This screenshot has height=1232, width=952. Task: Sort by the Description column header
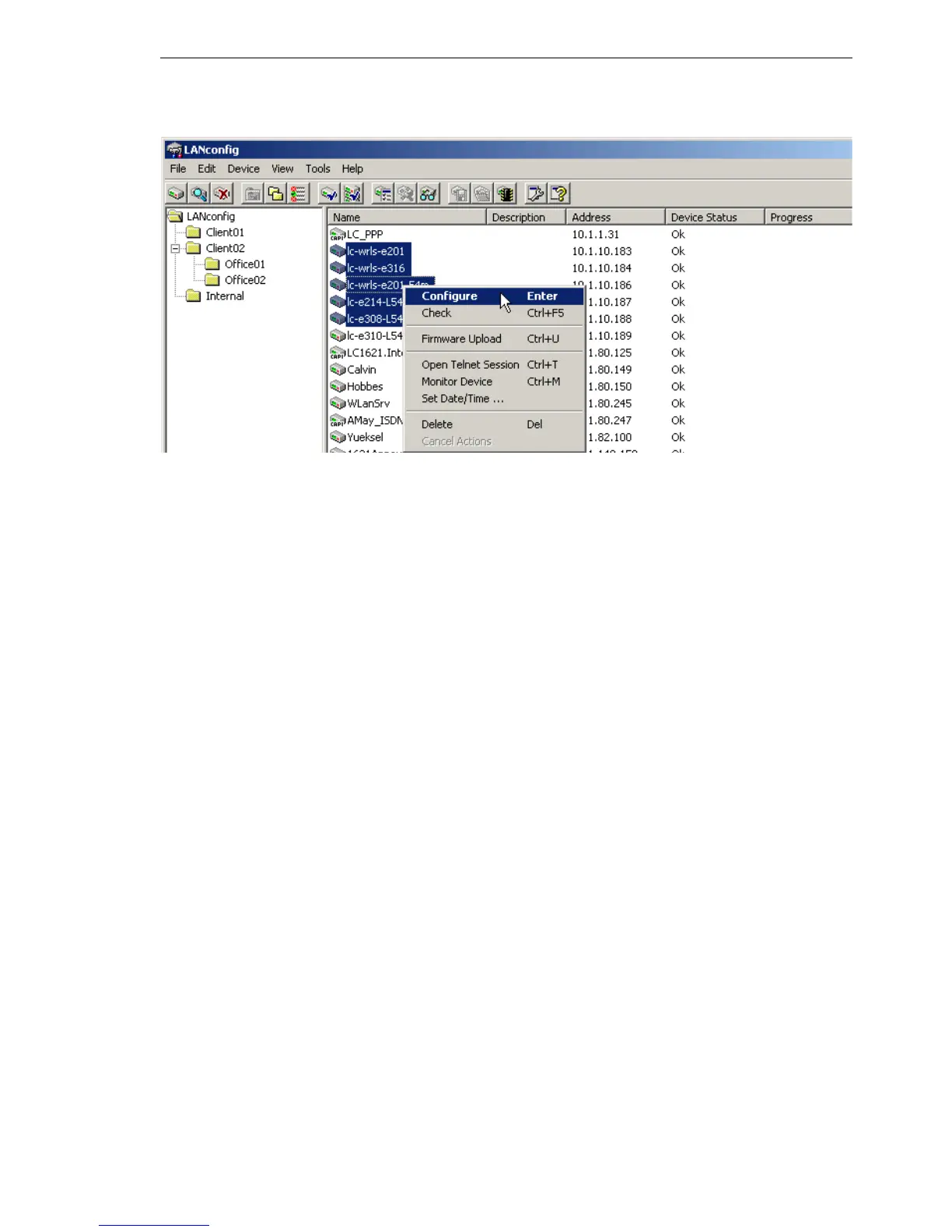click(526, 218)
